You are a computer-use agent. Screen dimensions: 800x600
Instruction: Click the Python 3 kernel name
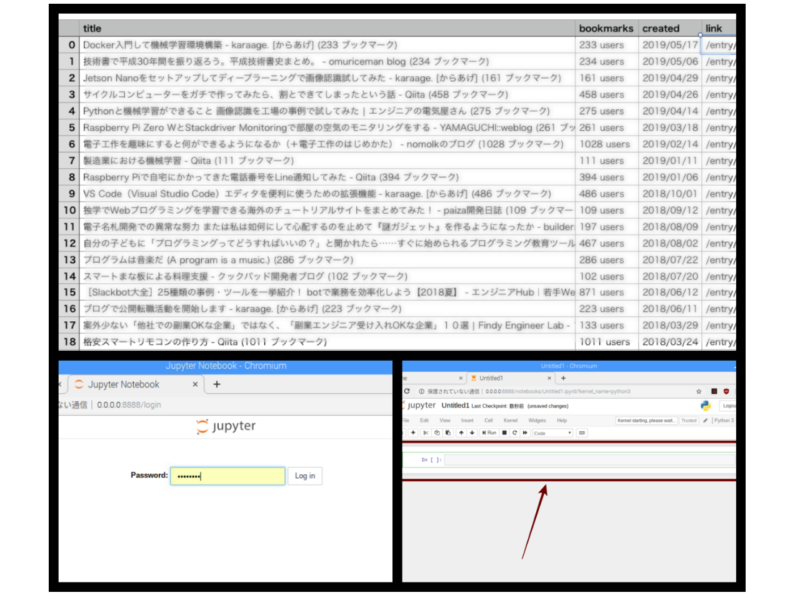[x=723, y=420]
